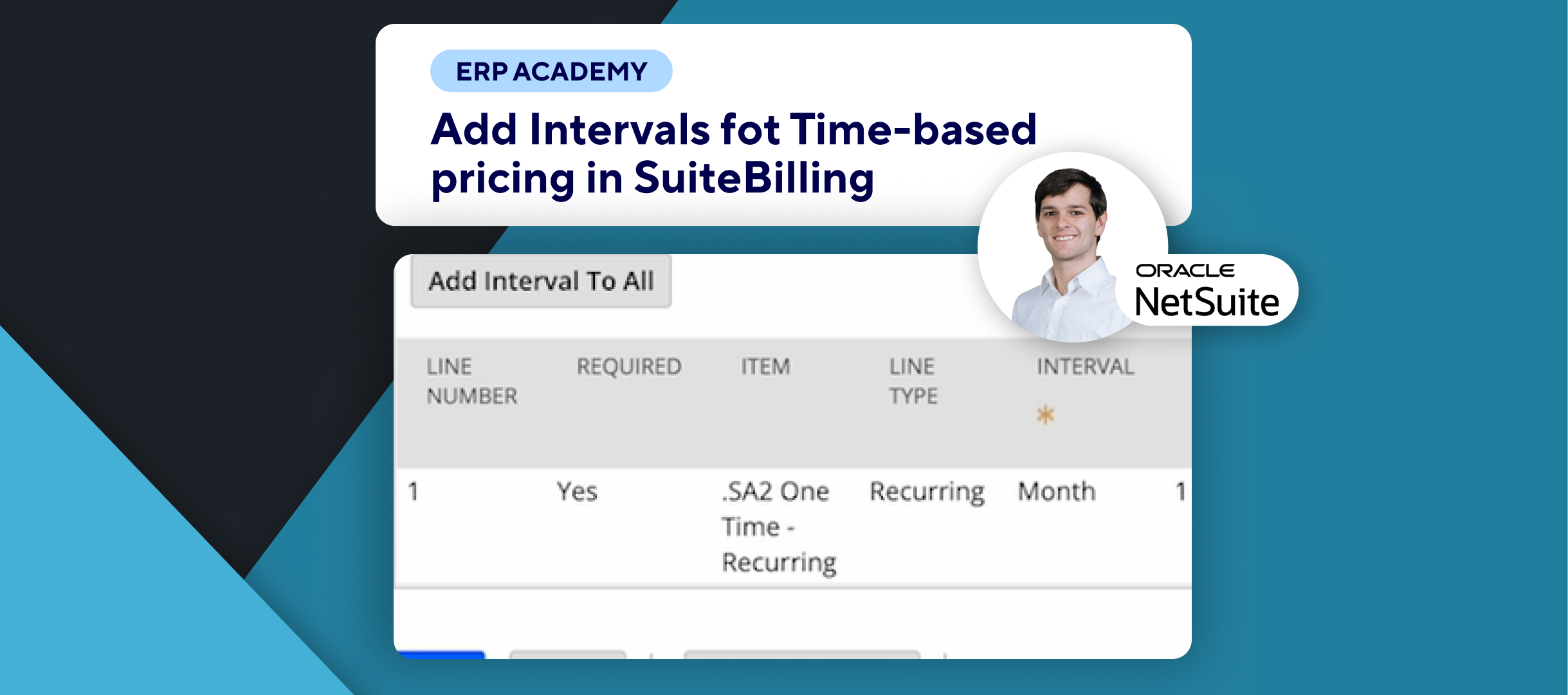Viewport: 1568px width, 695px height.
Task: Click the orange asterisk under INTERVAL
Action: pyautogui.click(x=1046, y=415)
